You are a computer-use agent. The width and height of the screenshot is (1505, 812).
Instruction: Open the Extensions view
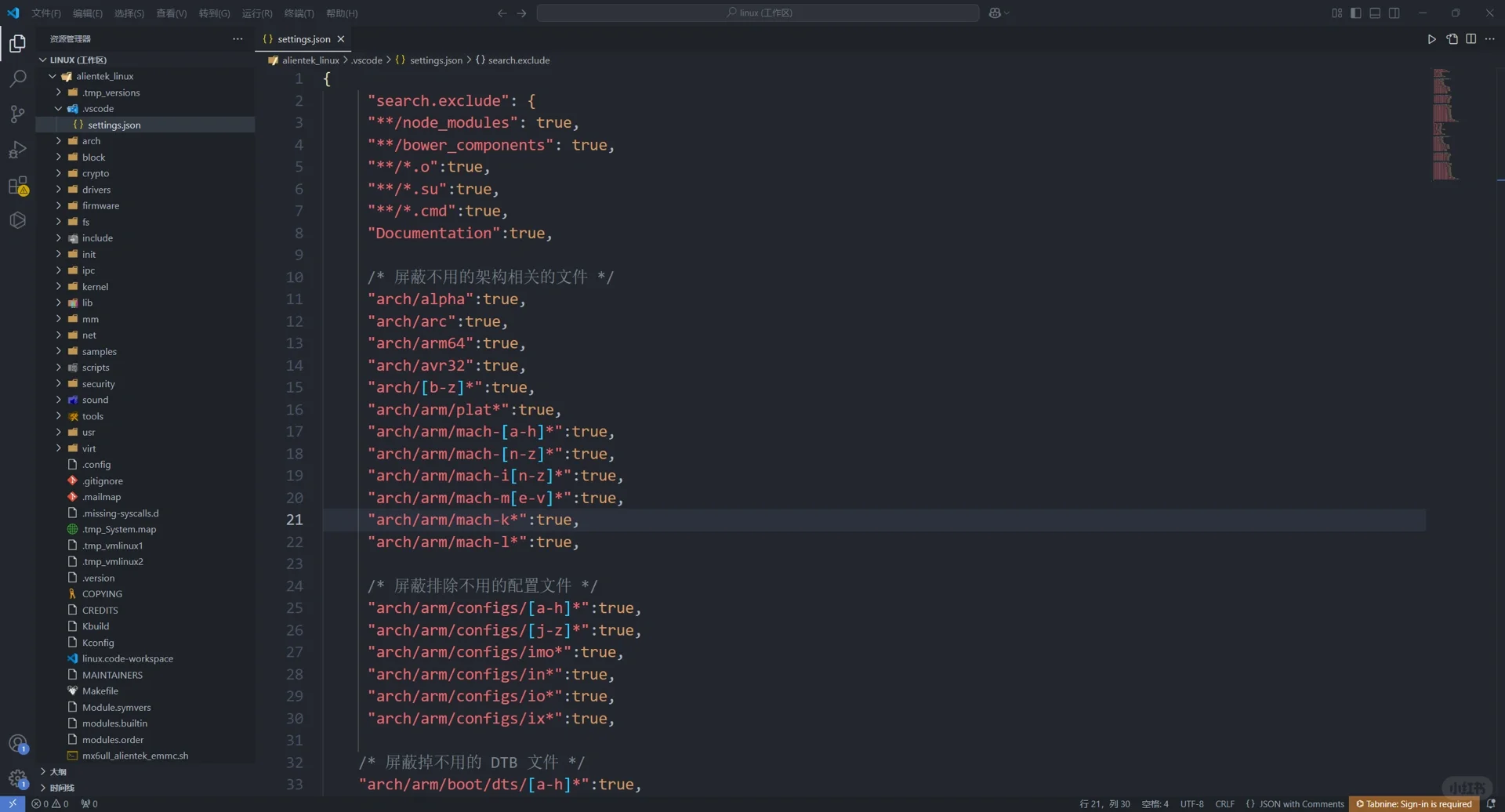point(17,186)
